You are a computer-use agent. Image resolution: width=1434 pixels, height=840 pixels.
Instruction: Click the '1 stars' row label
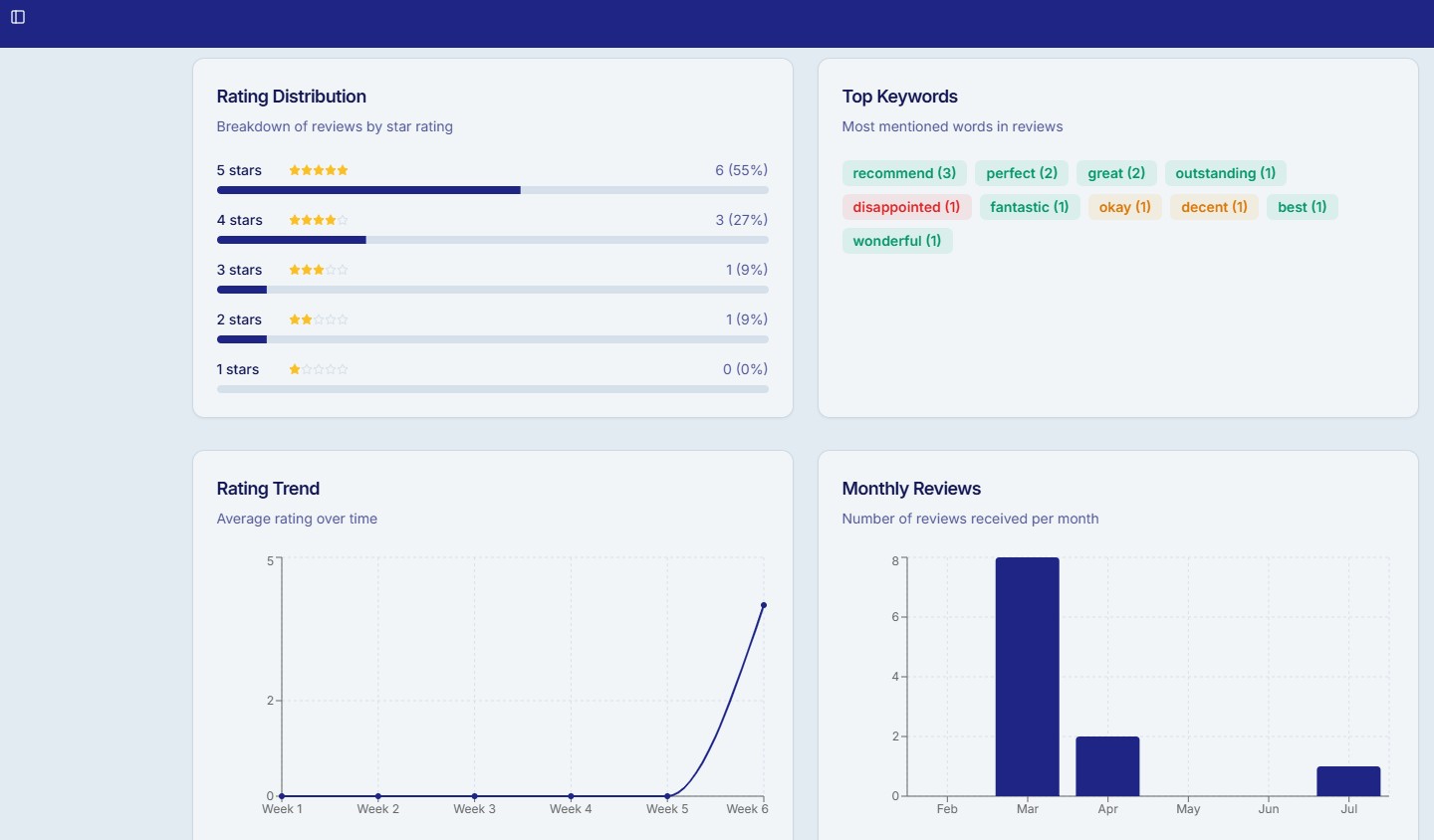tap(238, 369)
